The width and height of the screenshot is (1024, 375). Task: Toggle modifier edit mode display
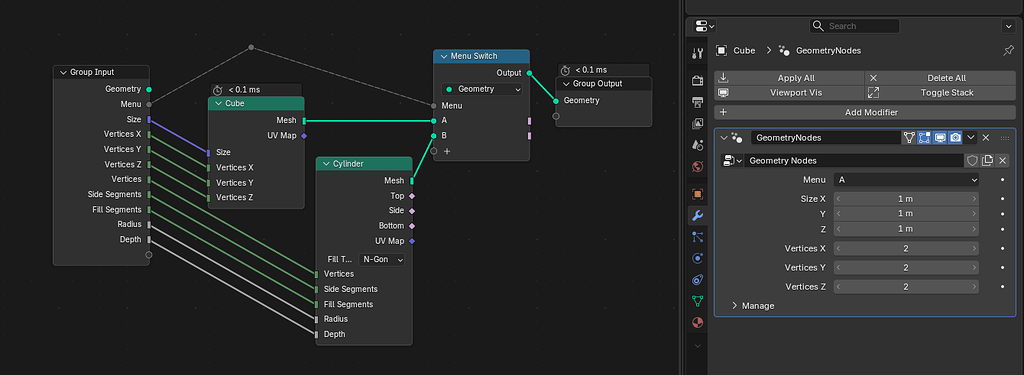click(x=924, y=138)
